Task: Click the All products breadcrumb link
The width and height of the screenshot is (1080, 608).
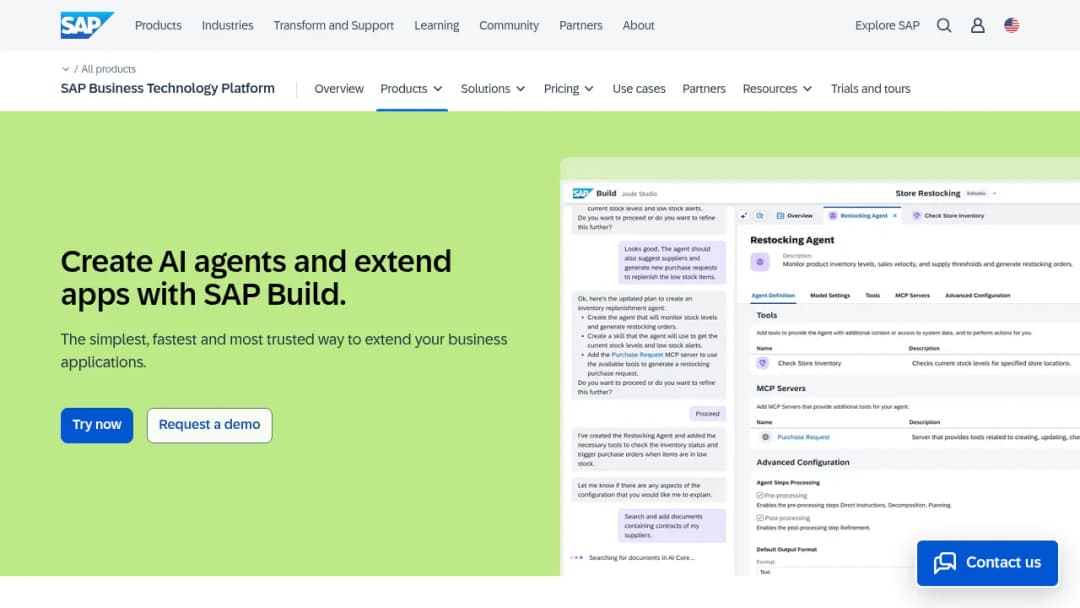Action: [108, 69]
